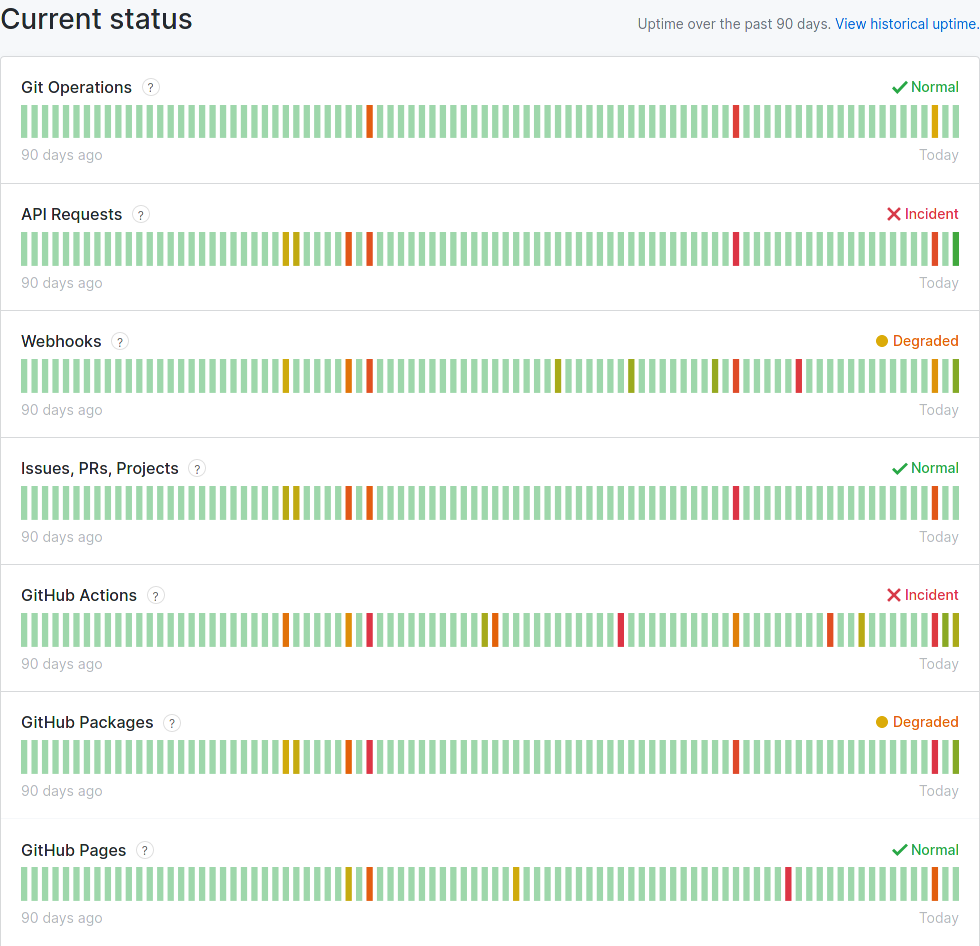Image resolution: width=980 pixels, height=946 pixels.
Task: Click the red X icon for API Requests
Action: click(x=894, y=214)
